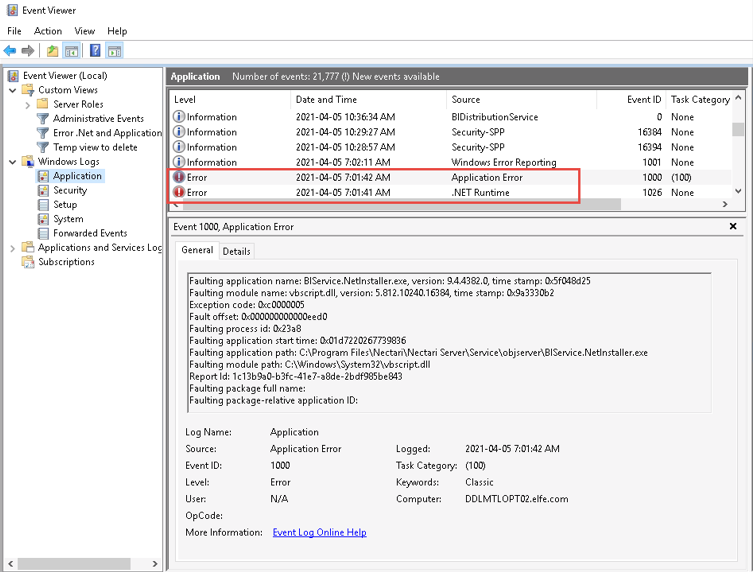Expand the Server Roles folder
The image size is (753, 572).
pos(27,104)
